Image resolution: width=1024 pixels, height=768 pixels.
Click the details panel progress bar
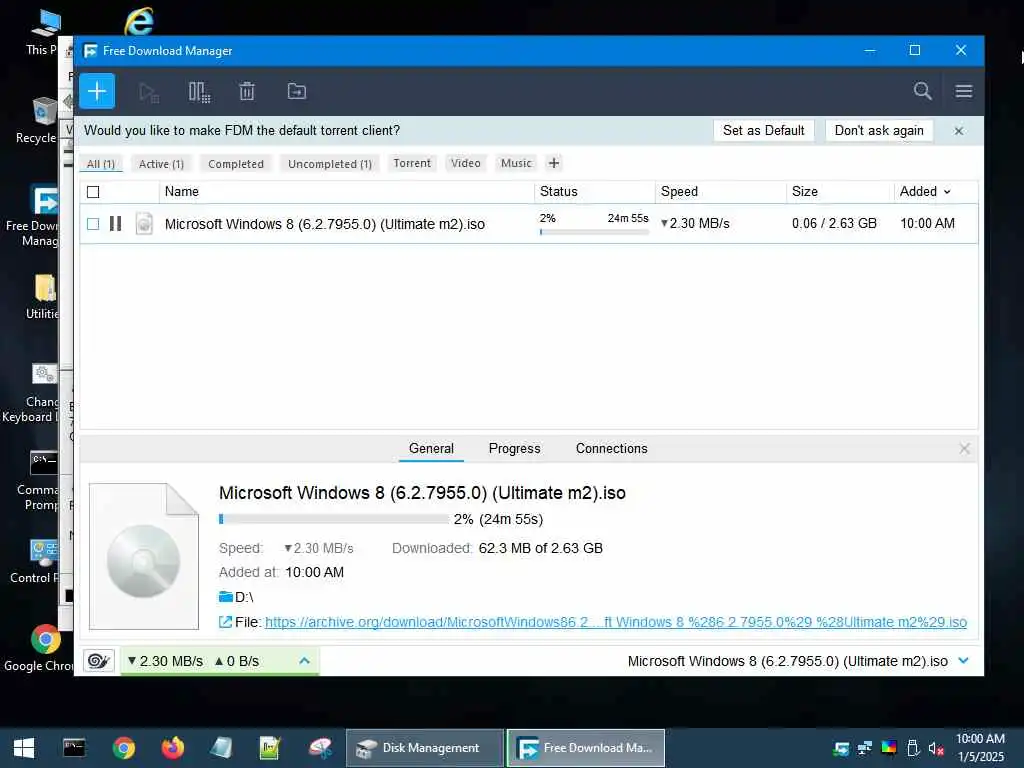(x=334, y=519)
